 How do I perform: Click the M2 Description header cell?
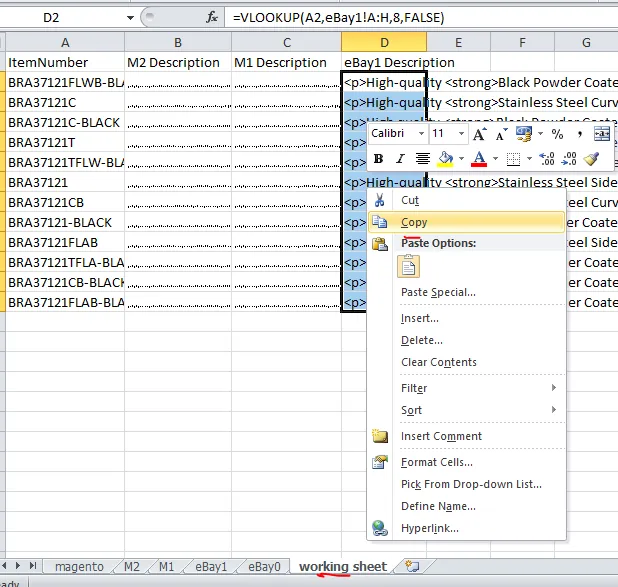(x=178, y=63)
